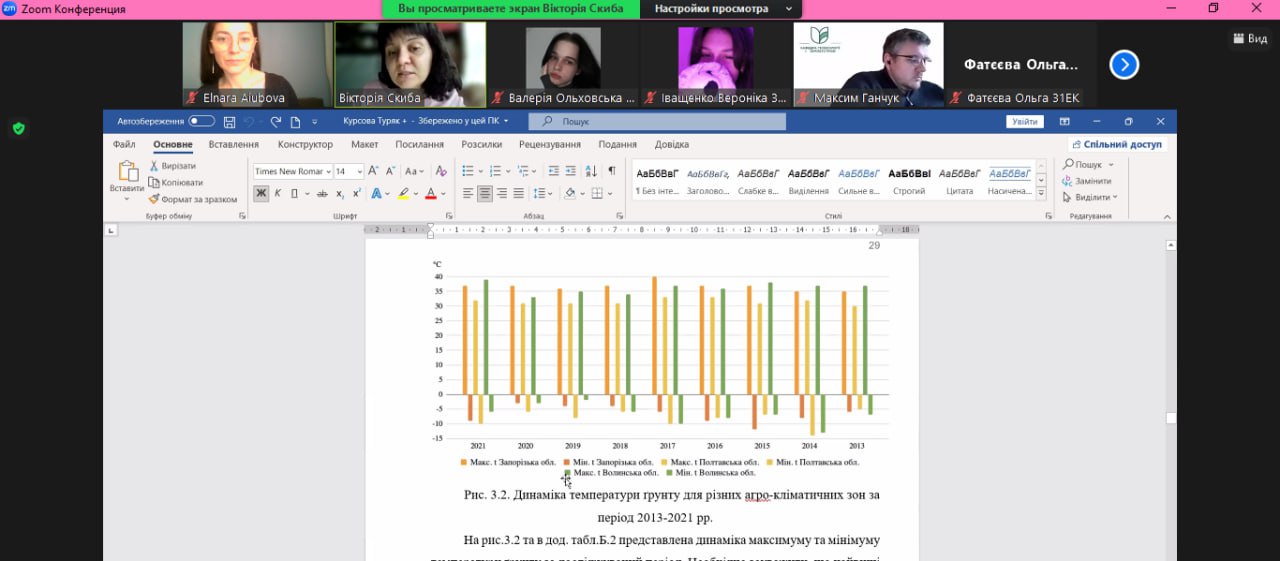
Task: Apply text effects with the blue A icon
Action: [377, 193]
